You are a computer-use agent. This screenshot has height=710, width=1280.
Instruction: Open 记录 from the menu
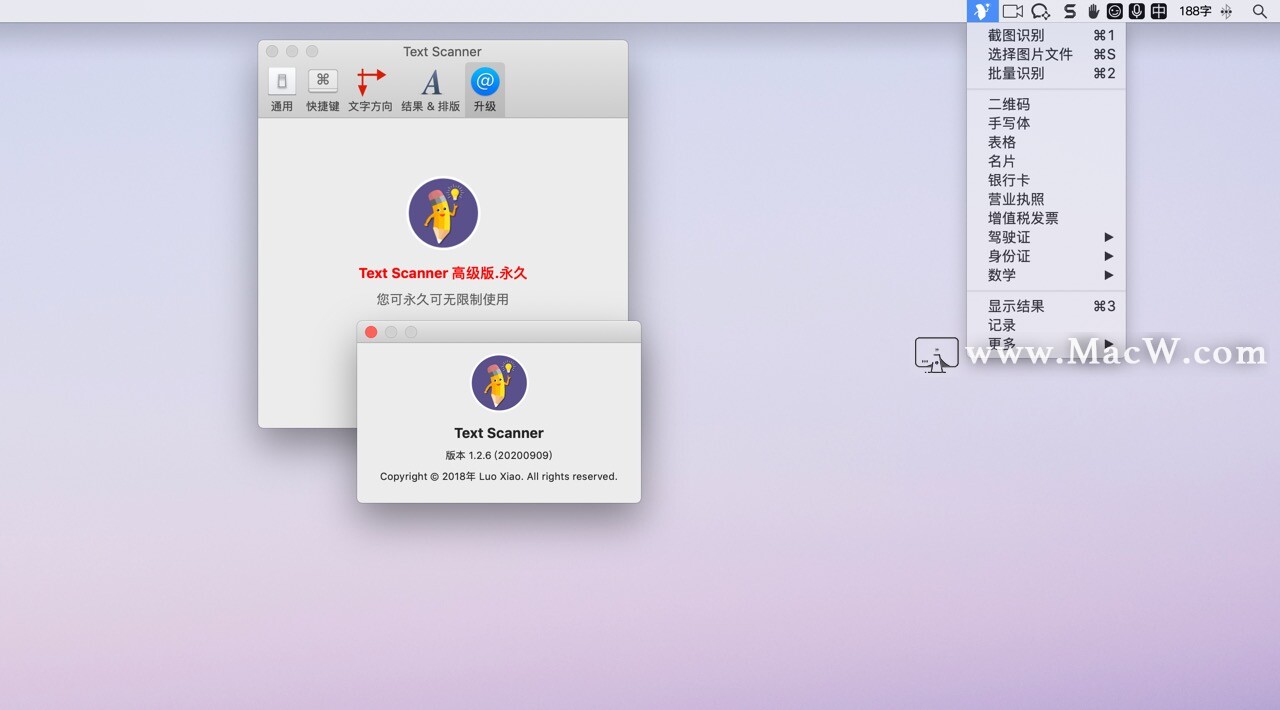[x=1001, y=324]
